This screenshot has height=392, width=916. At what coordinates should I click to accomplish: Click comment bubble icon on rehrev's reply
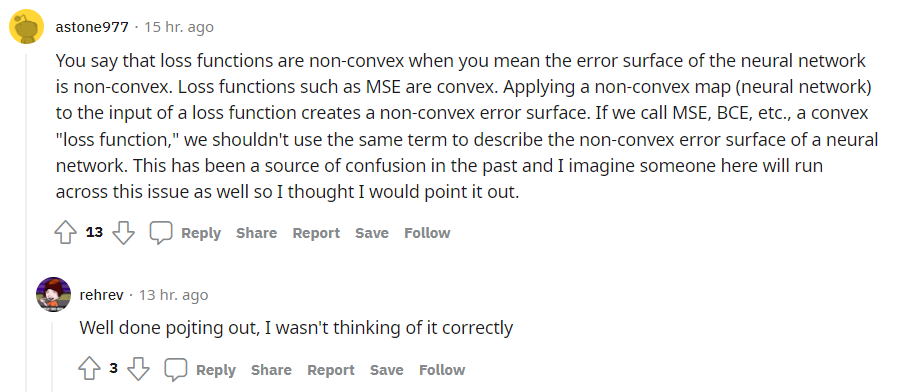(175, 369)
